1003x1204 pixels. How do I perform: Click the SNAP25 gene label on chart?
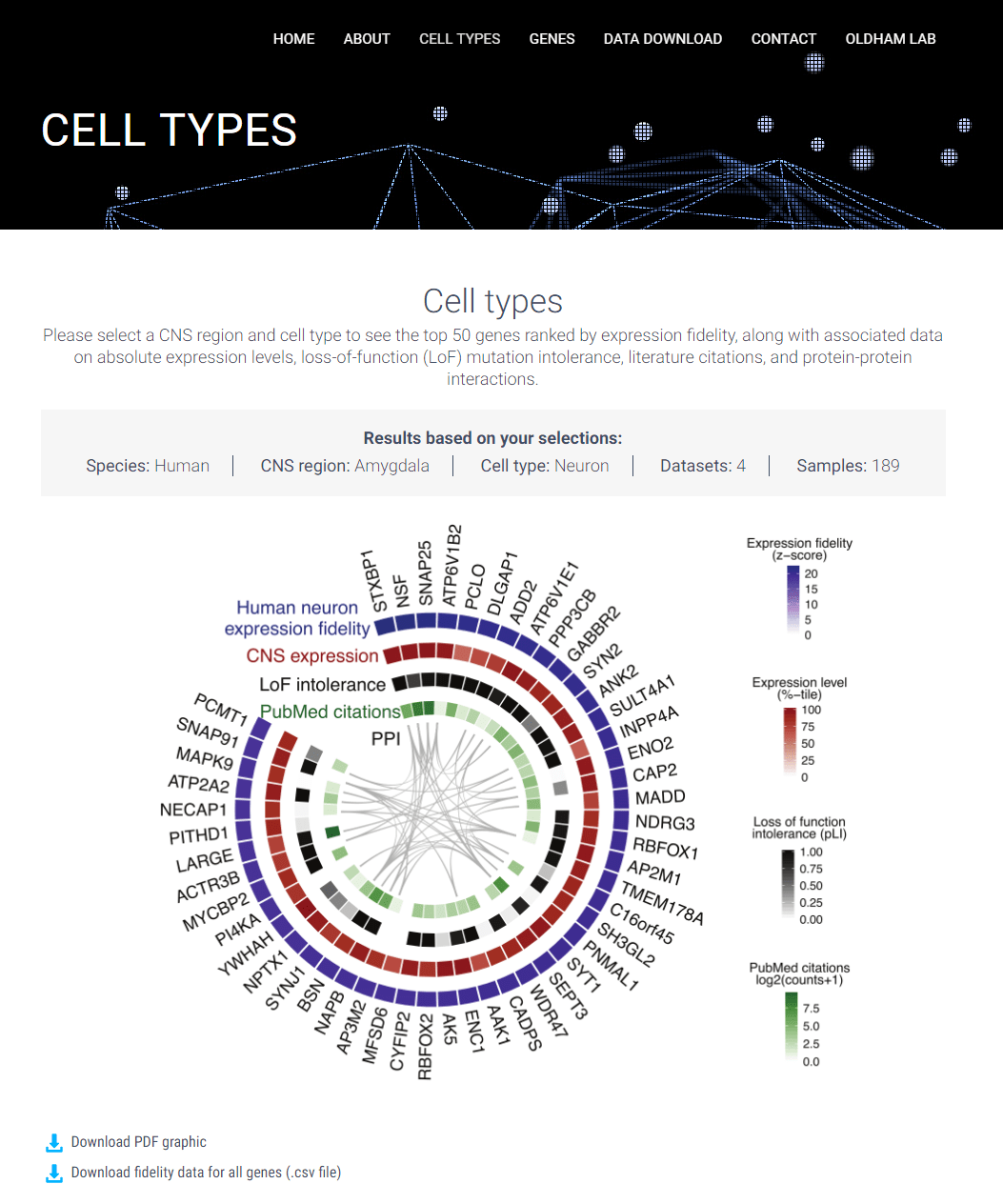[x=426, y=573]
